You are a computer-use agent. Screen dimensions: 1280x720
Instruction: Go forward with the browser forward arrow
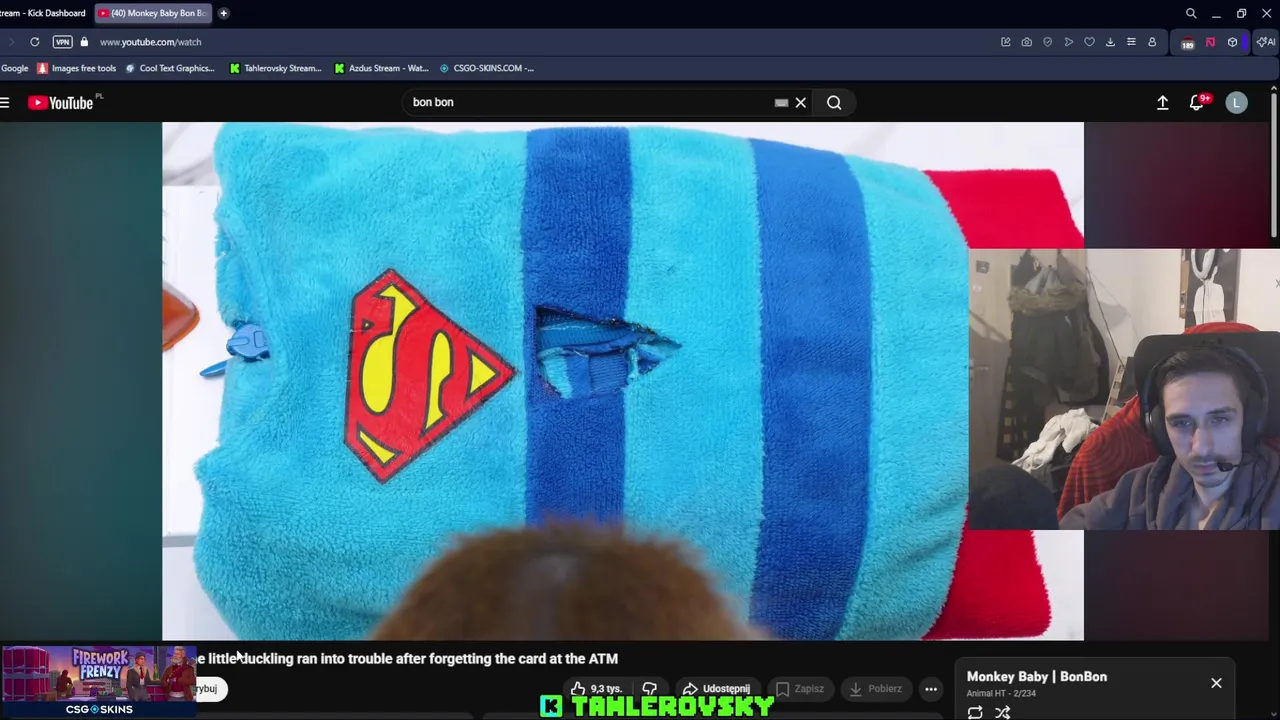(11, 42)
